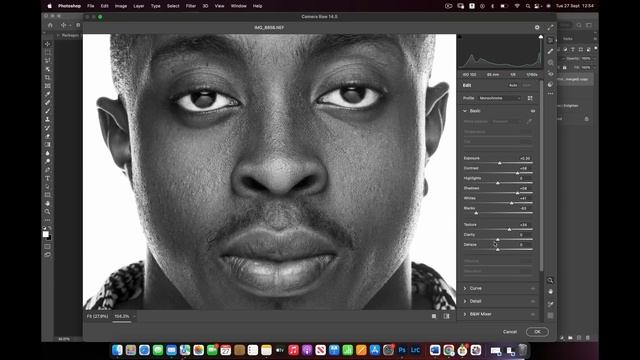The height and width of the screenshot is (360, 640).
Task: Click the Cancel button
Action: [510, 332]
